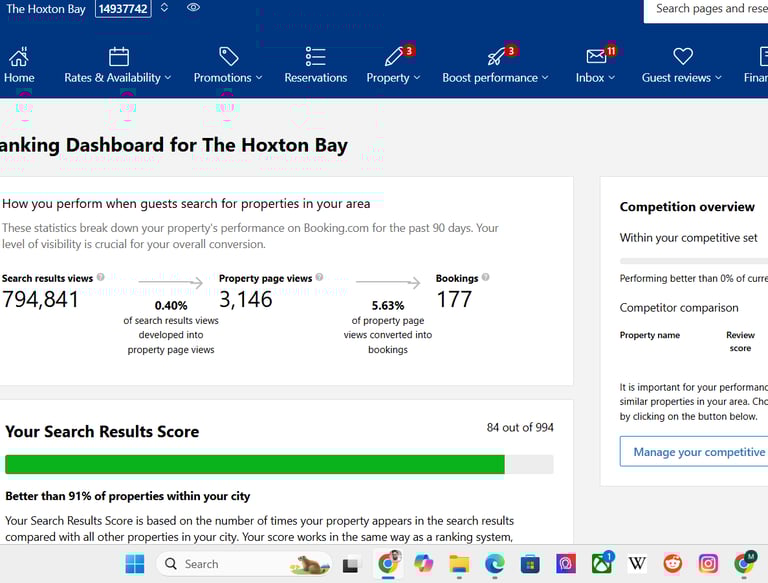Screen dimensions: 768x583
Task: Click info icon next to Bookings
Action: coord(485,277)
